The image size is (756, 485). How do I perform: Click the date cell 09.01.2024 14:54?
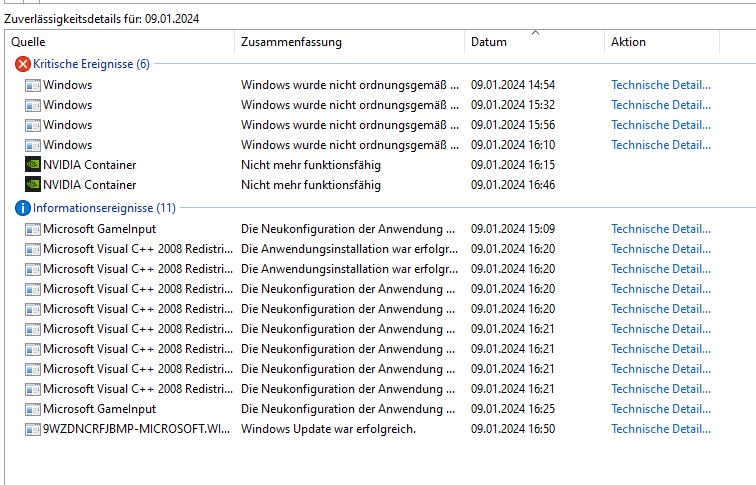(513, 85)
